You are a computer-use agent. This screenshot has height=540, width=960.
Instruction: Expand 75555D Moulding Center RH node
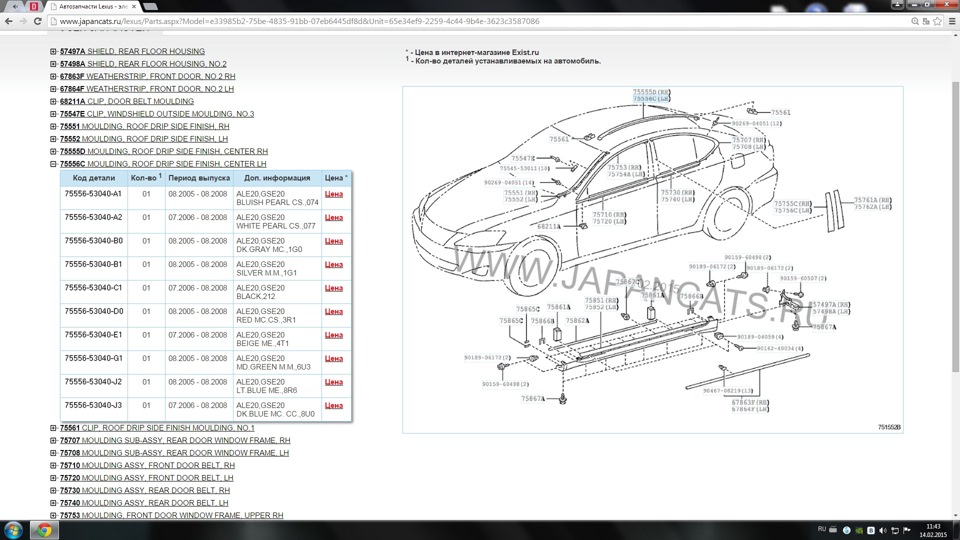[53, 151]
